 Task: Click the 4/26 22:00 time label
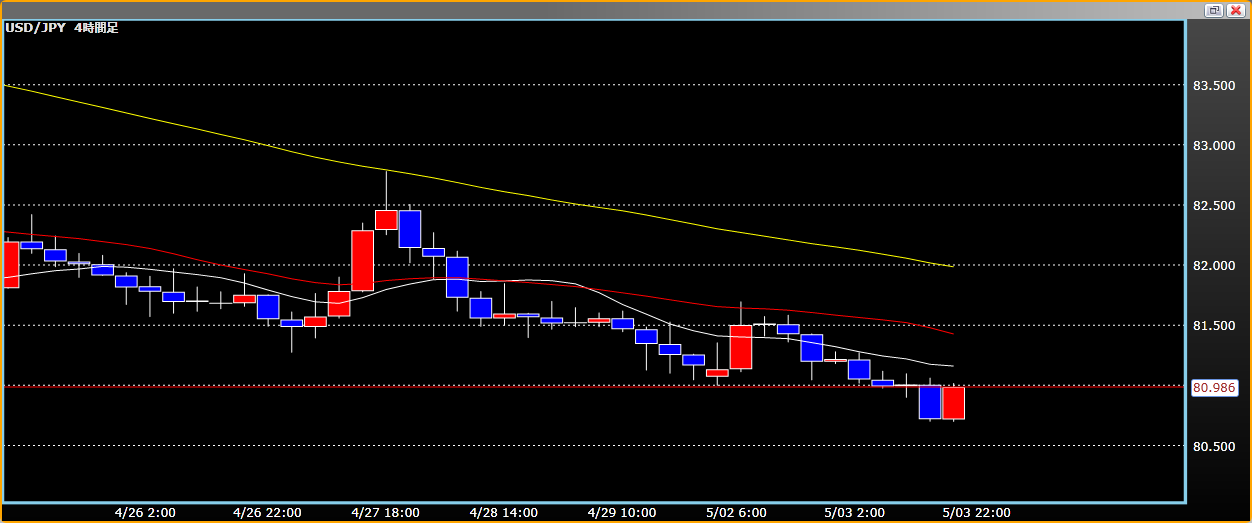click(267, 512)
